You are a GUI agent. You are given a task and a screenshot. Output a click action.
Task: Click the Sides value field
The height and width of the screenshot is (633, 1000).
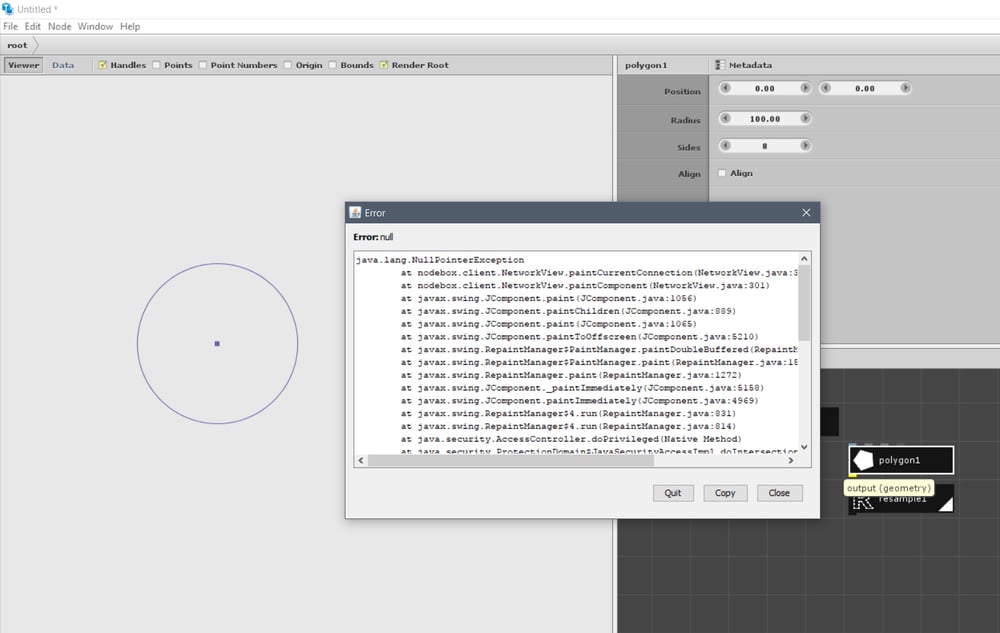765,146
